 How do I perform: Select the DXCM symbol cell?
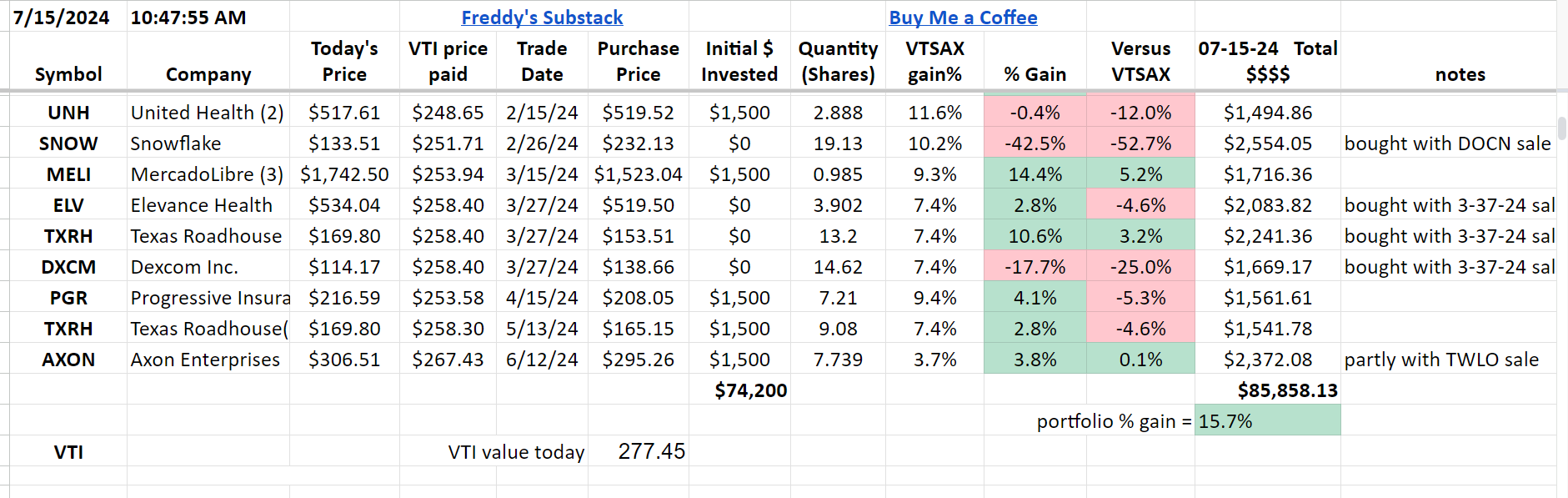68,267
